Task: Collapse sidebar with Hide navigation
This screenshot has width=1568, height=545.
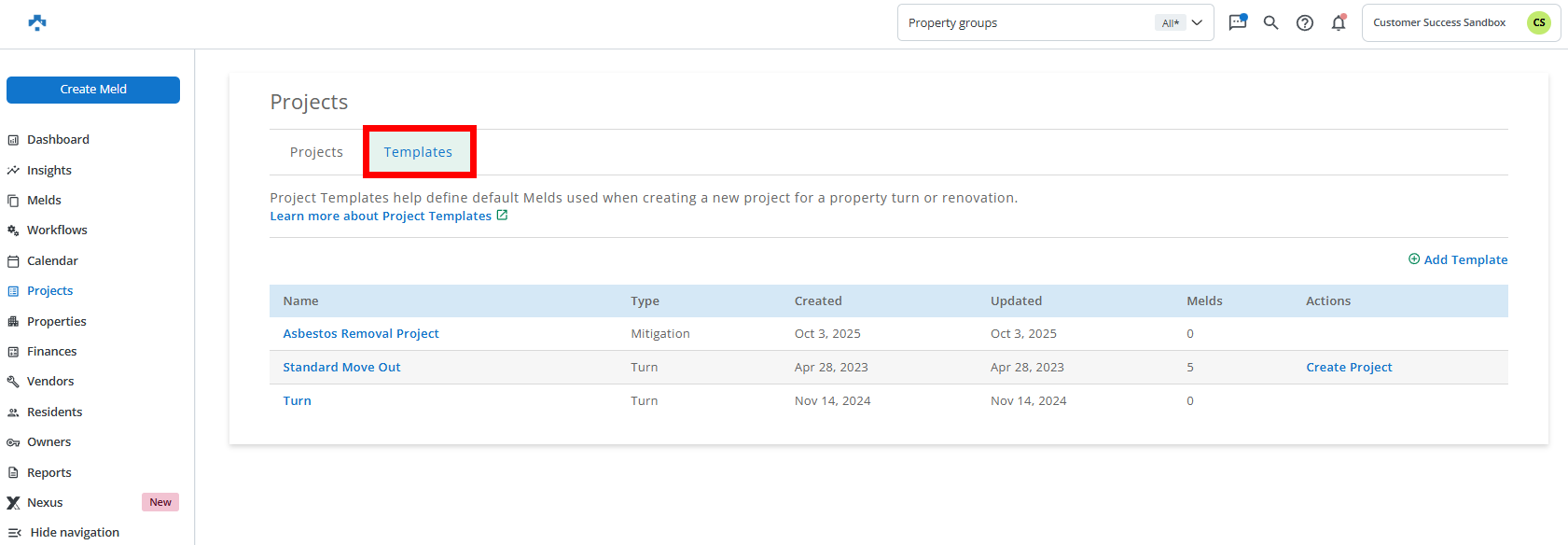Action: 63,532
